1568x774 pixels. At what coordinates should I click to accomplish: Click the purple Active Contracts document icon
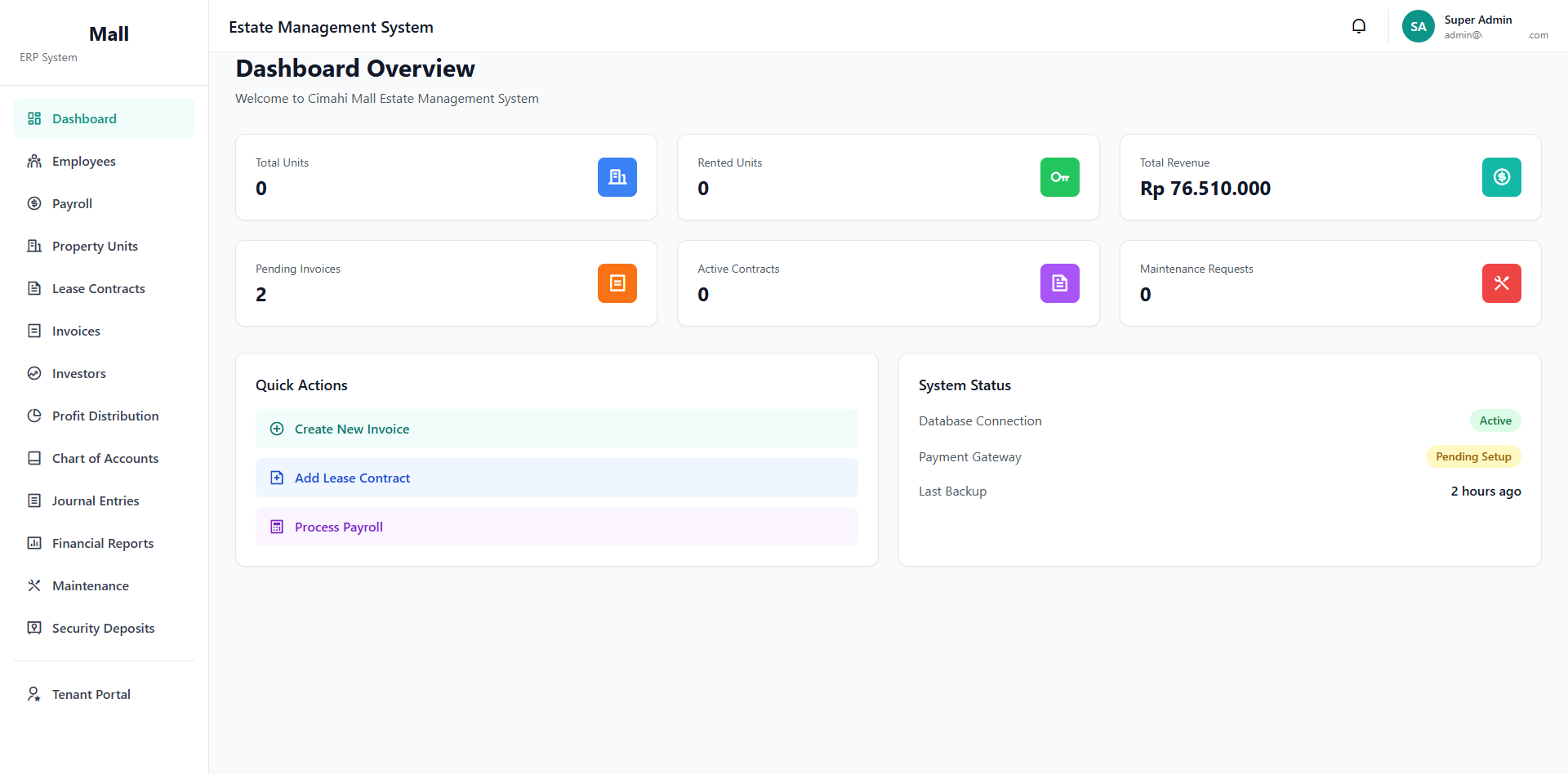[1059, 283]
